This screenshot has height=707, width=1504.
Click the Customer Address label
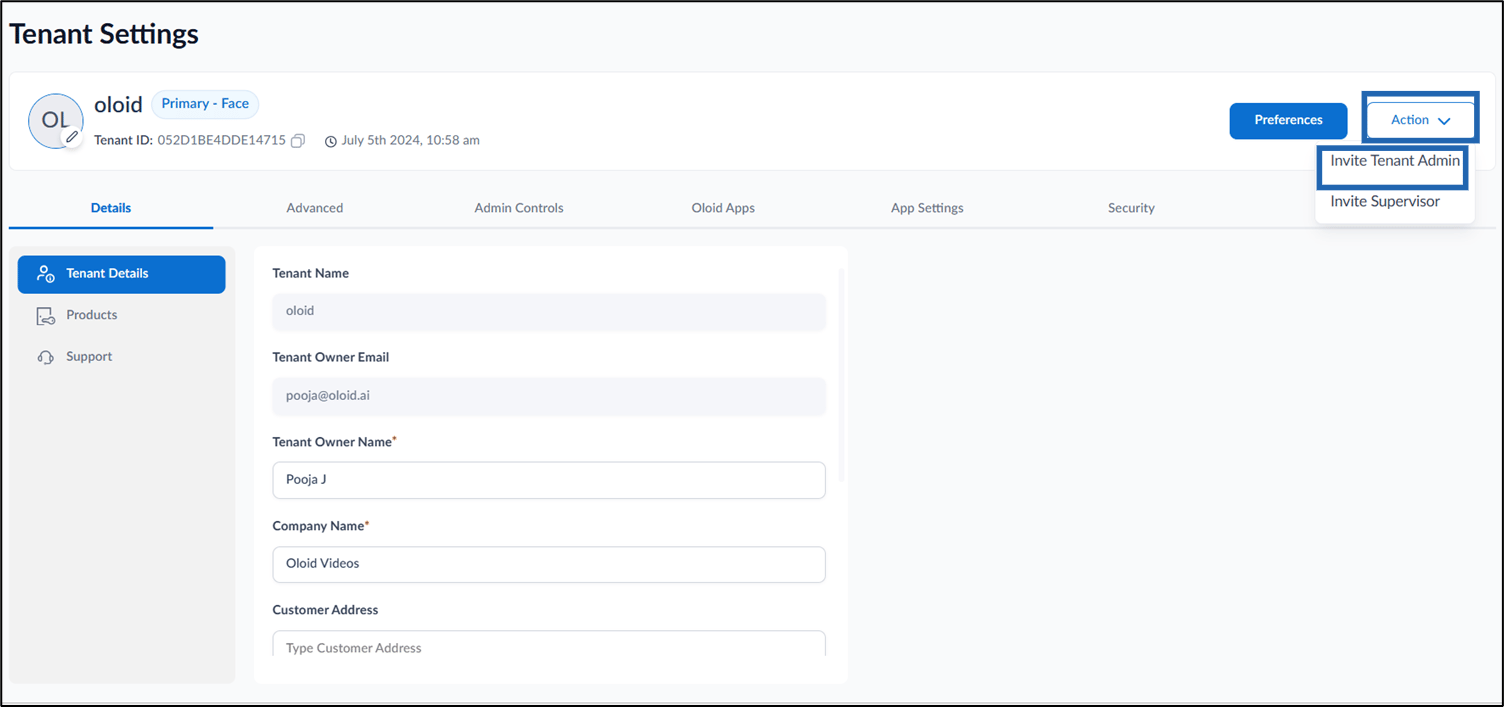tap(325, 610)
